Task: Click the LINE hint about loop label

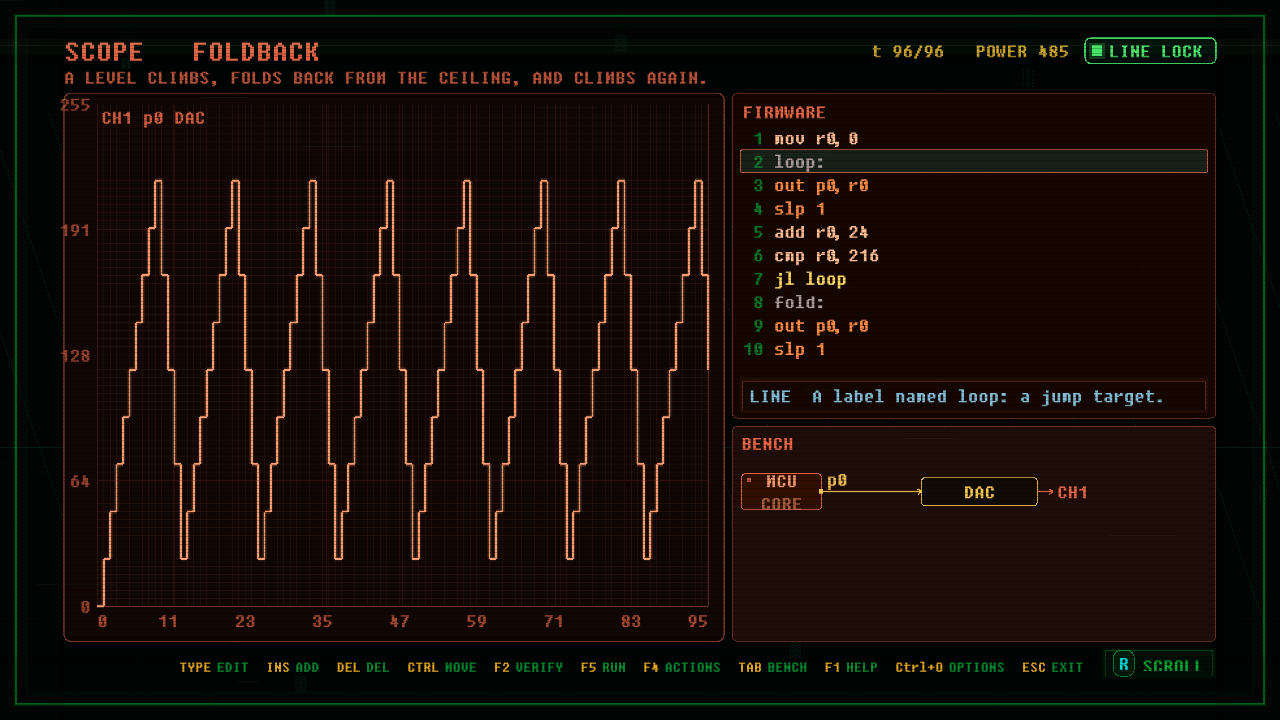Action: click(x=974, y=397)
